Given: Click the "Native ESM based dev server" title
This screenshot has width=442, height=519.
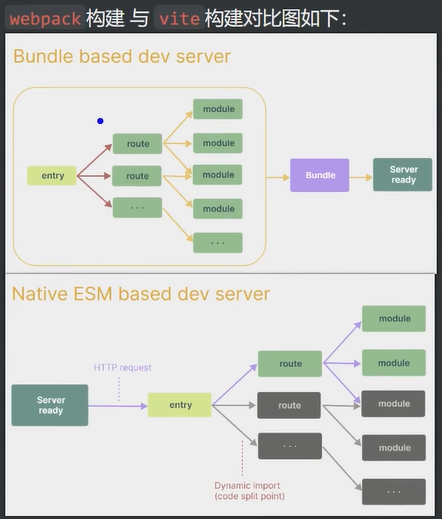Looking at the screenshot, I should [141, 294].
